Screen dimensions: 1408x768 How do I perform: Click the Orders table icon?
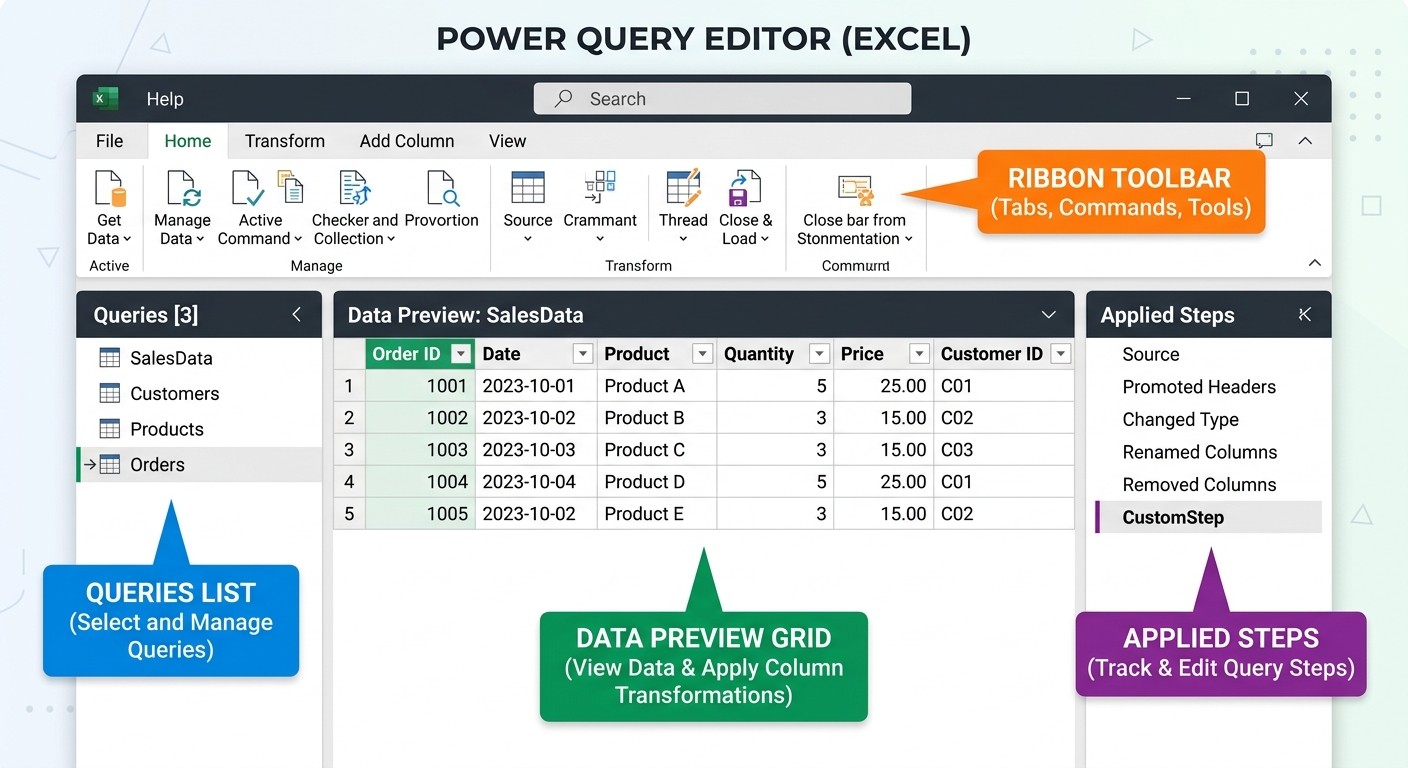point(110,464)
